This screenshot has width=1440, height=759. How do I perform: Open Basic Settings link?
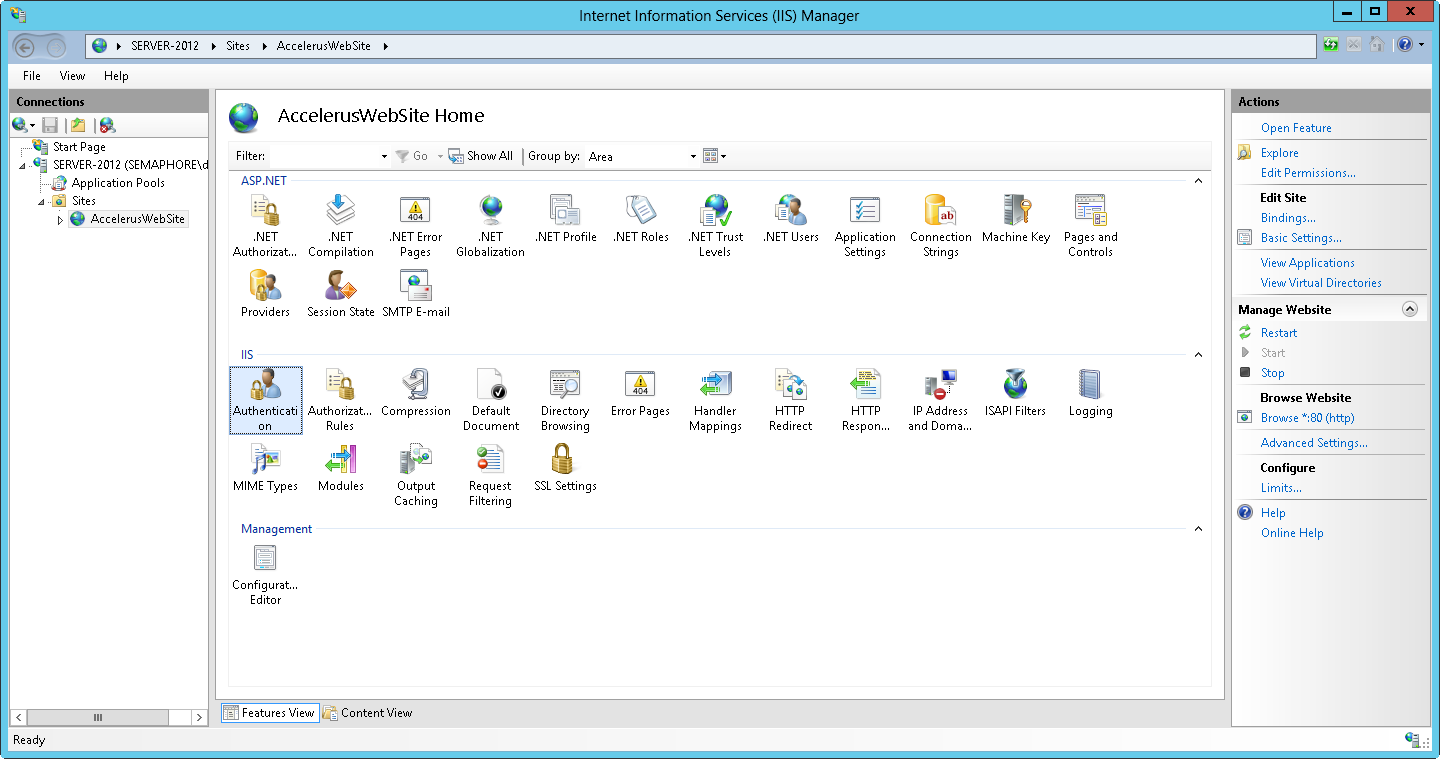[x=1301, y=238]
